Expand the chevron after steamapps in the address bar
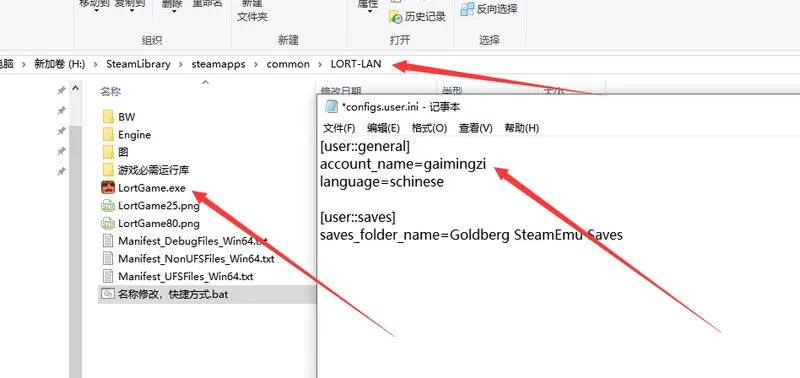Viewport: 800px width, 378px height. [256, 64]
